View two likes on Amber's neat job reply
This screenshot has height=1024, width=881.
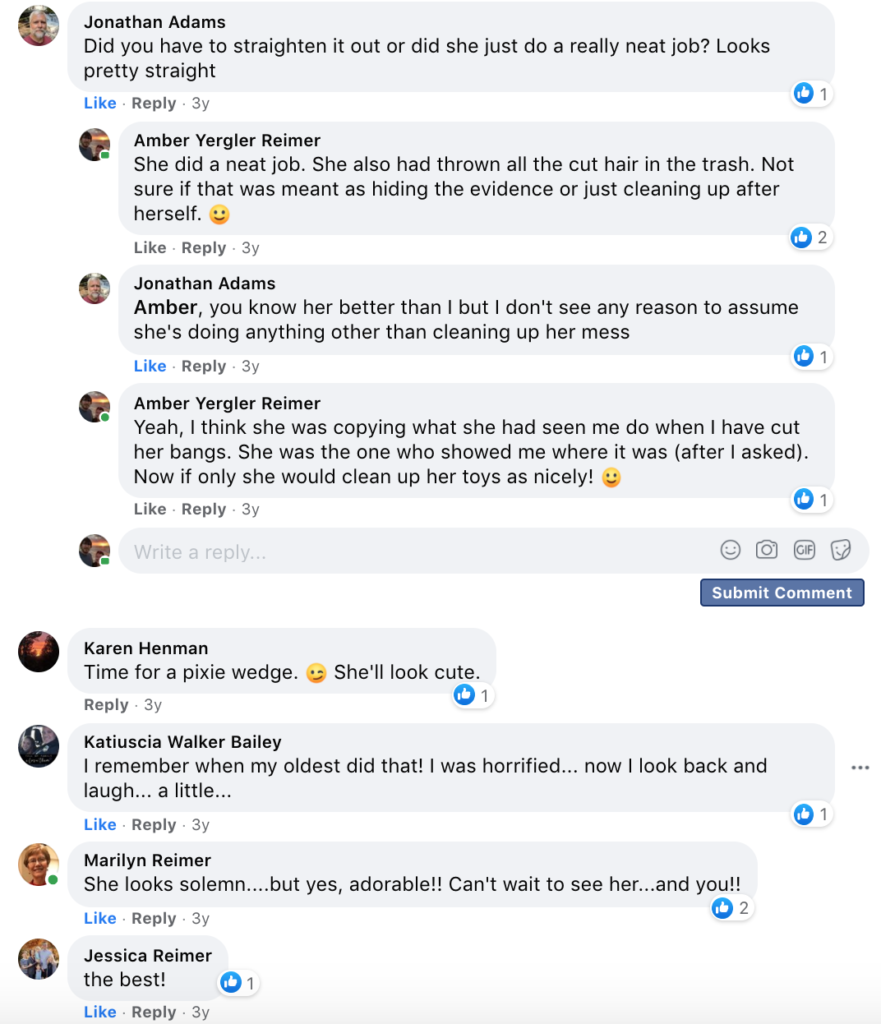(x=809, y=237)
